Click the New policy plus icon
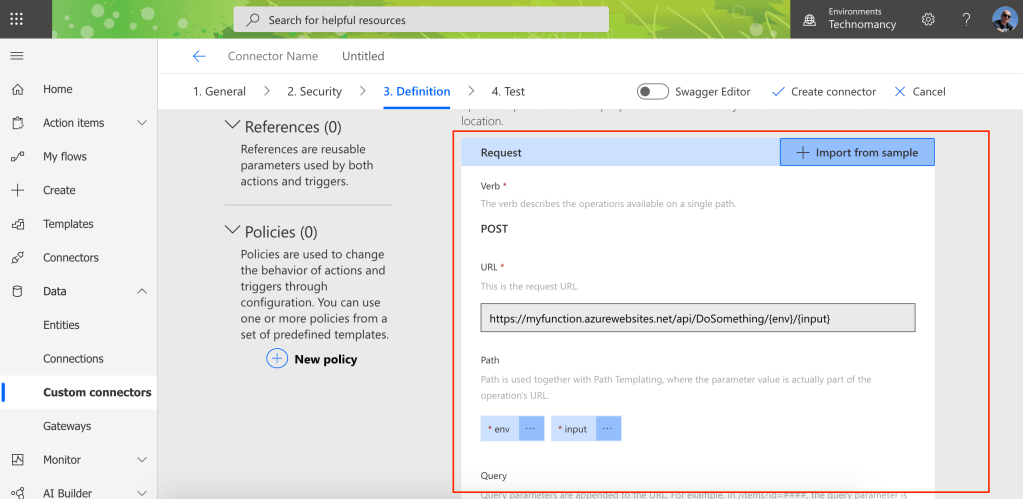Viewport: 1023px width, 499px height. pyautogui.click(x=277, y=359)
